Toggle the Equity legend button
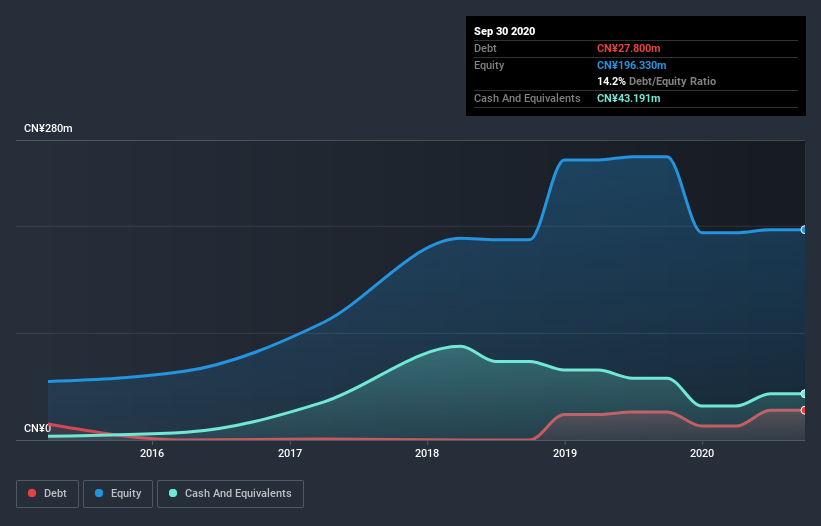Screen dimensions: 821x526 click(x=118, y=494)
